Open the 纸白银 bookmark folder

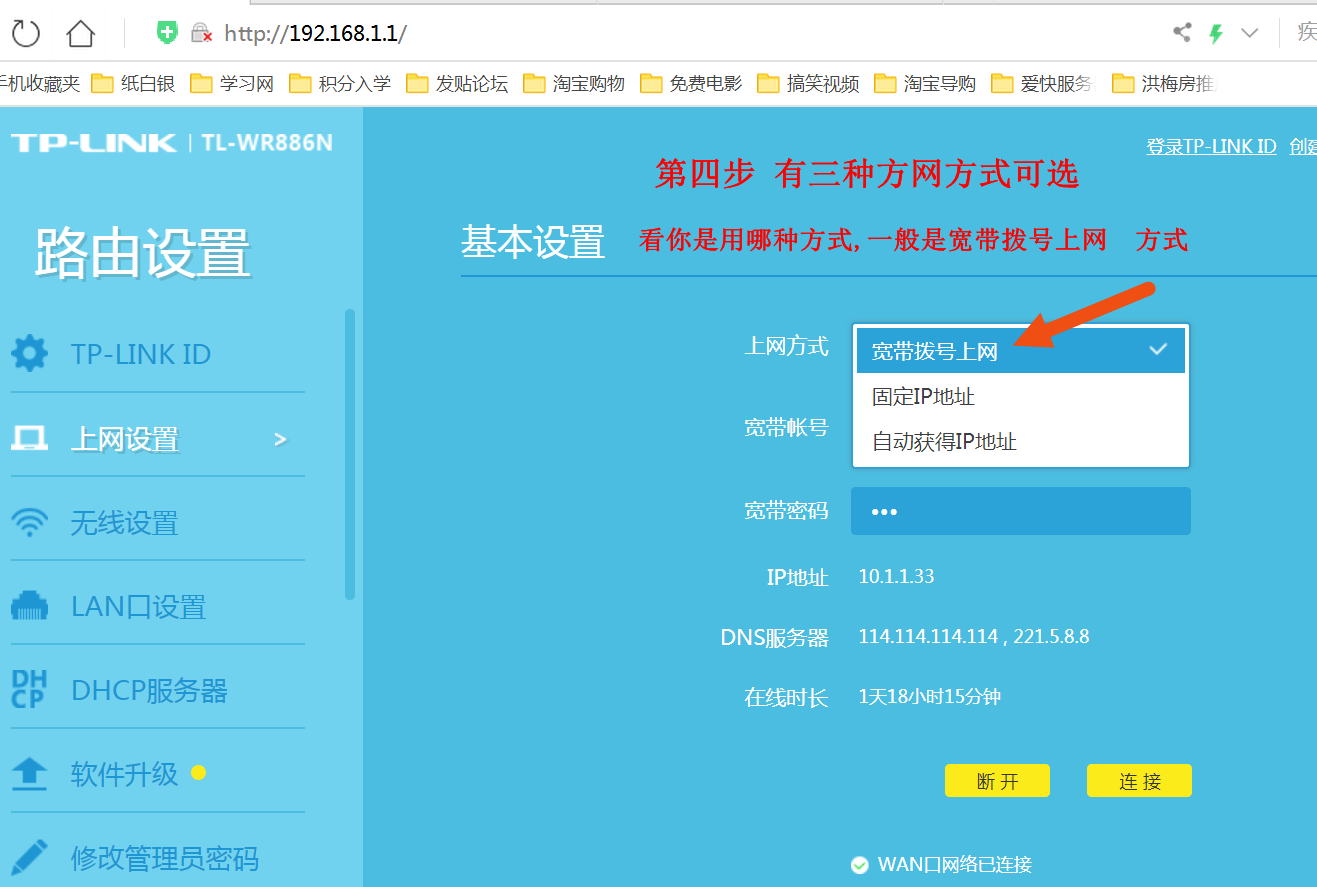(x=133, y=84)
